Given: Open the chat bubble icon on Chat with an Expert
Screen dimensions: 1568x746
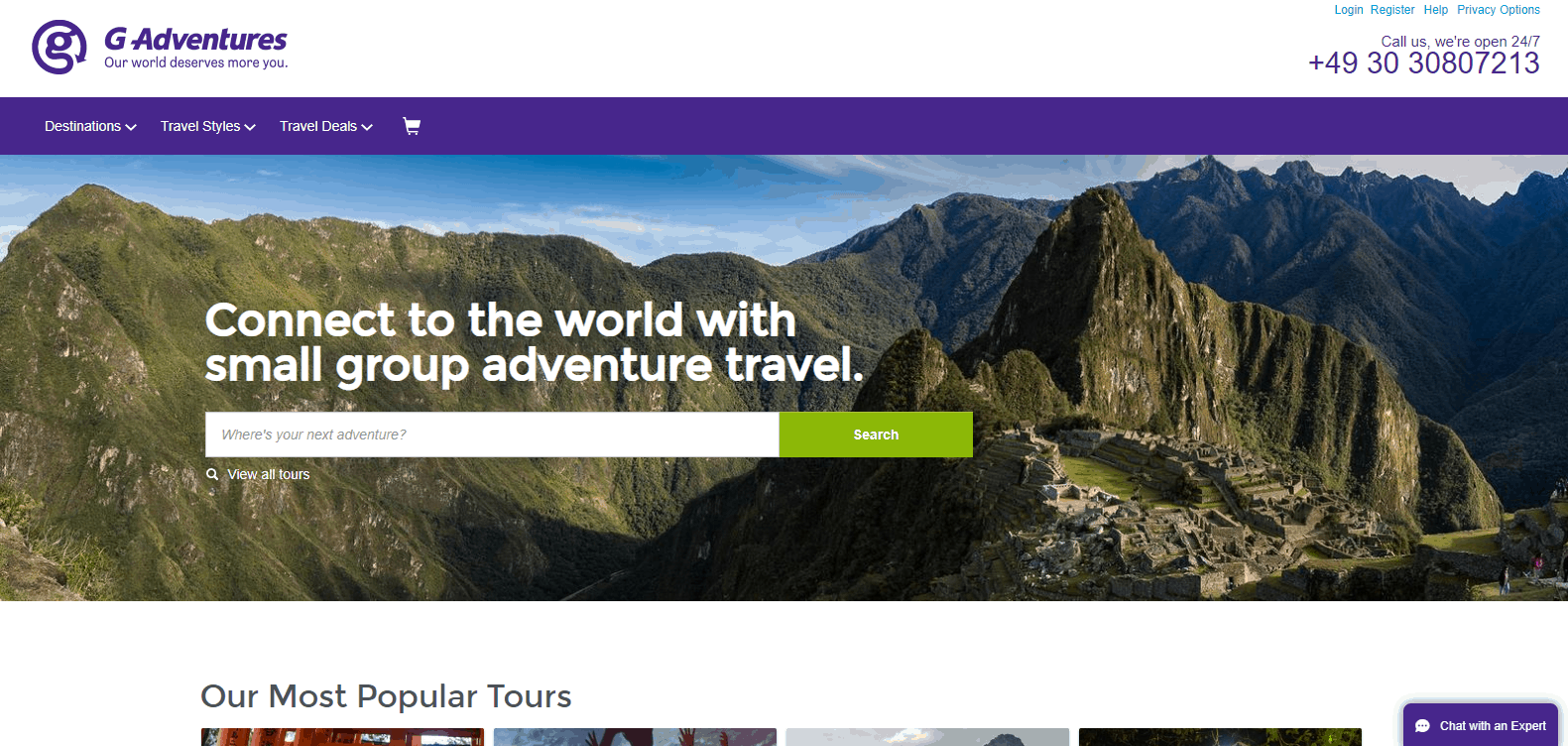Looking at the screenshot, I should tap(1422, 725).
